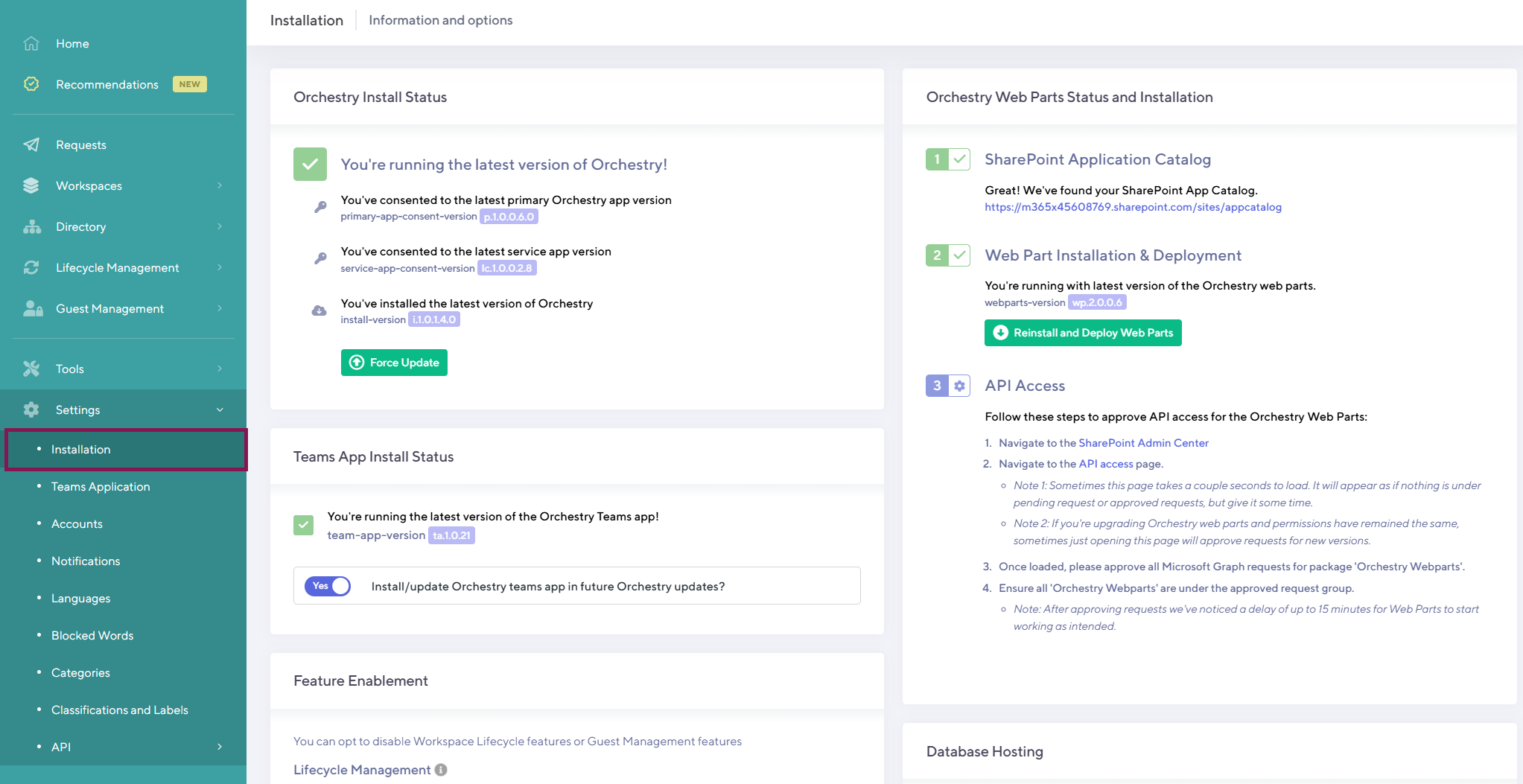
Task: Expand the Guest Management chevron
Action: point(220,308)
